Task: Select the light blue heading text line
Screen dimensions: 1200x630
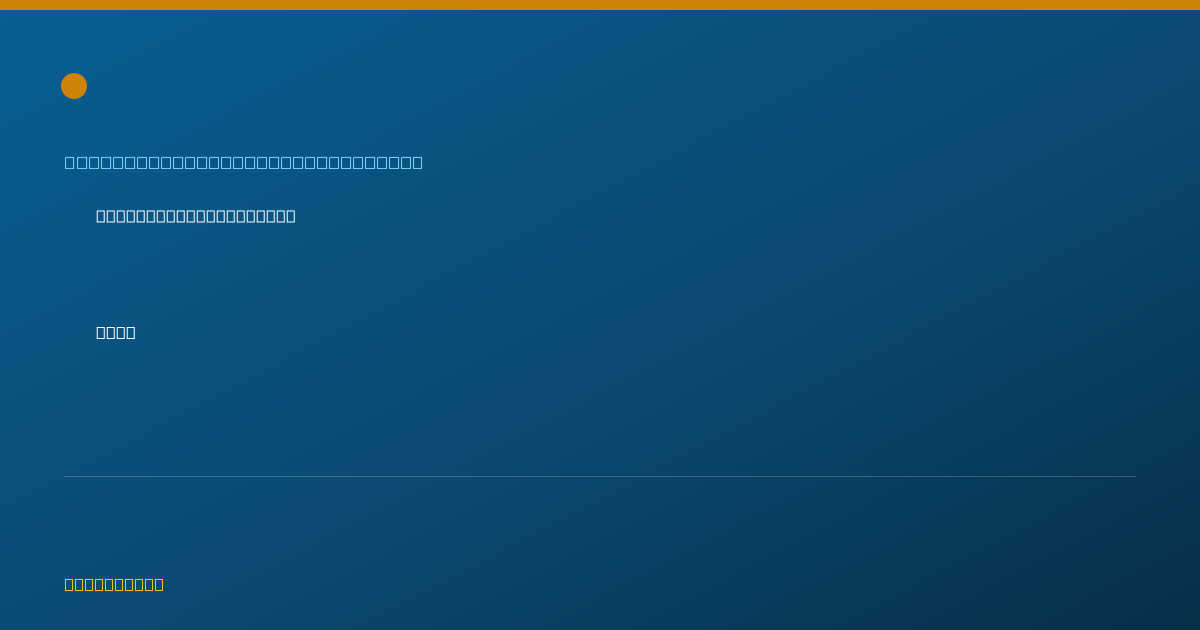Action: tap(244, 162)
